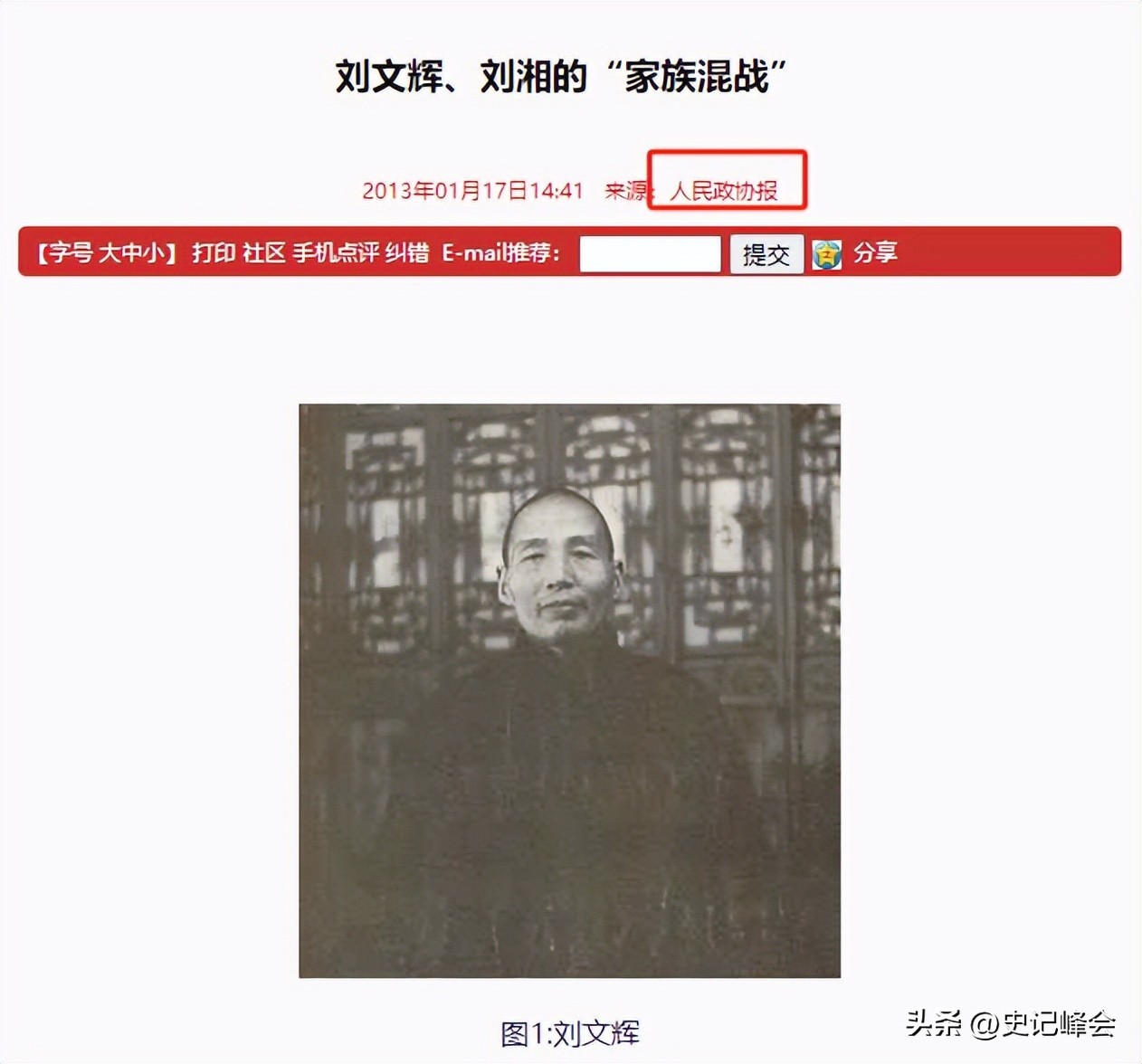Click the 头条@史记峰会 watermark
The height and width of the screenshot is (1064, 1142).
[x=1011, y=1023]
